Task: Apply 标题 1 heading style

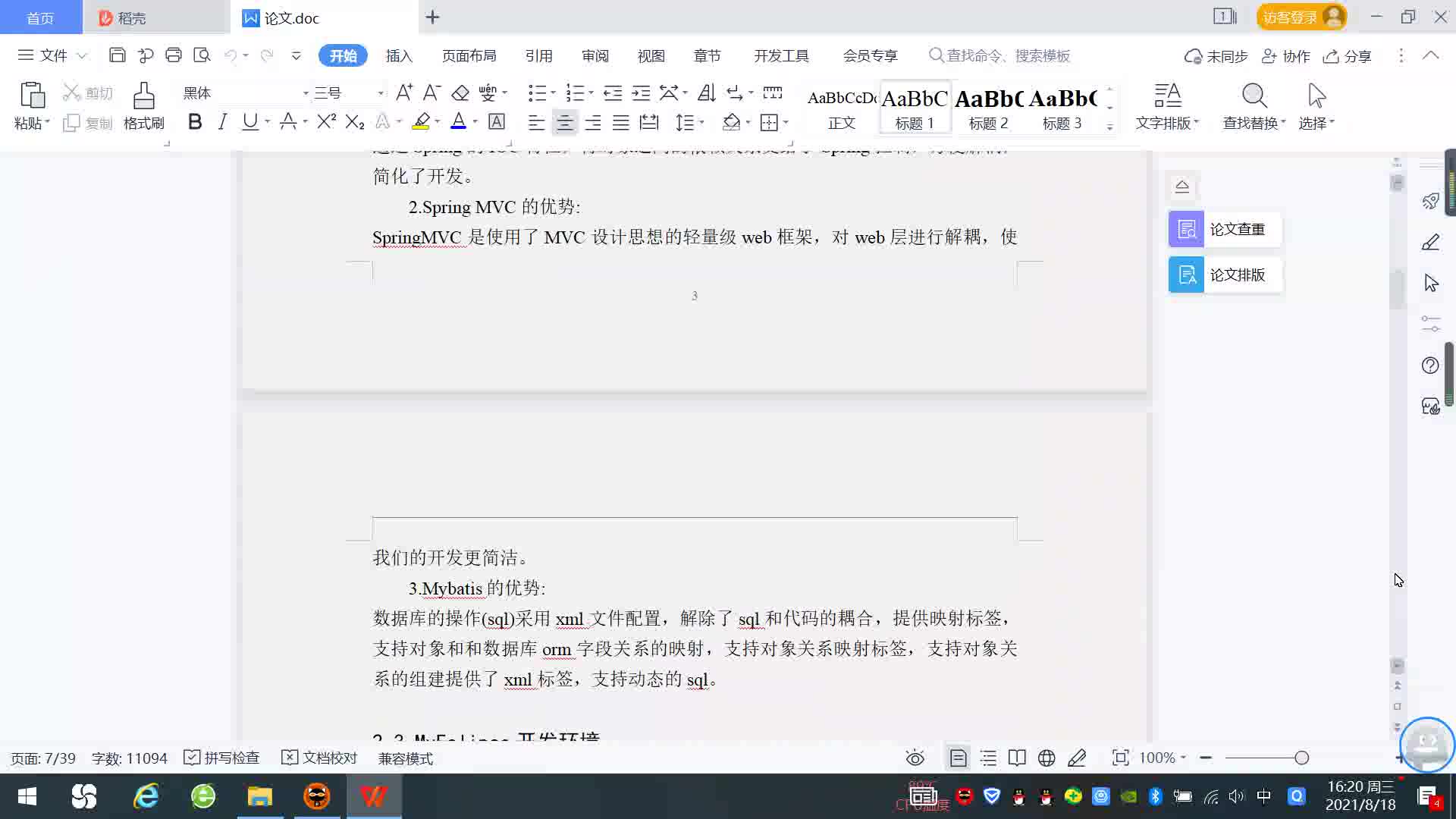Action: point(915,108)
